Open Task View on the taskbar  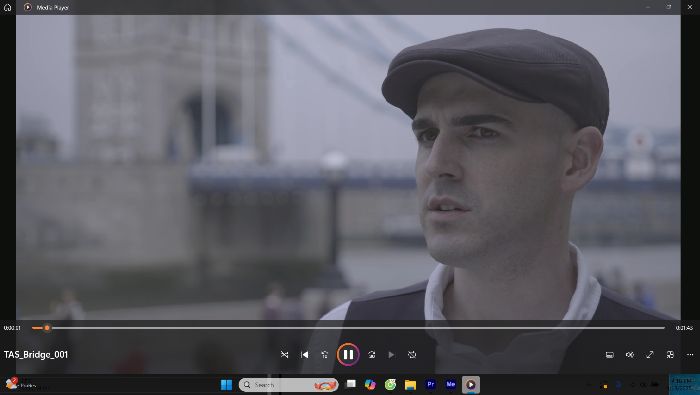(x=351, y=384)
